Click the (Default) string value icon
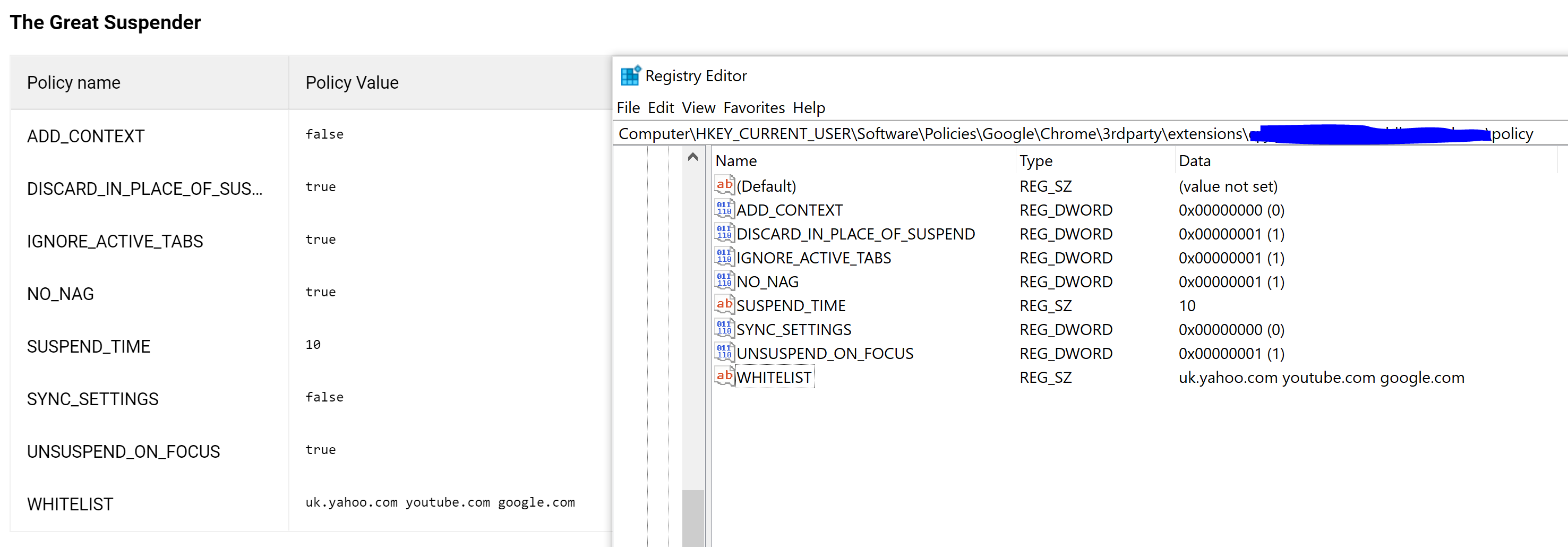The image size is (1568, 547). (x=724, y=185)
